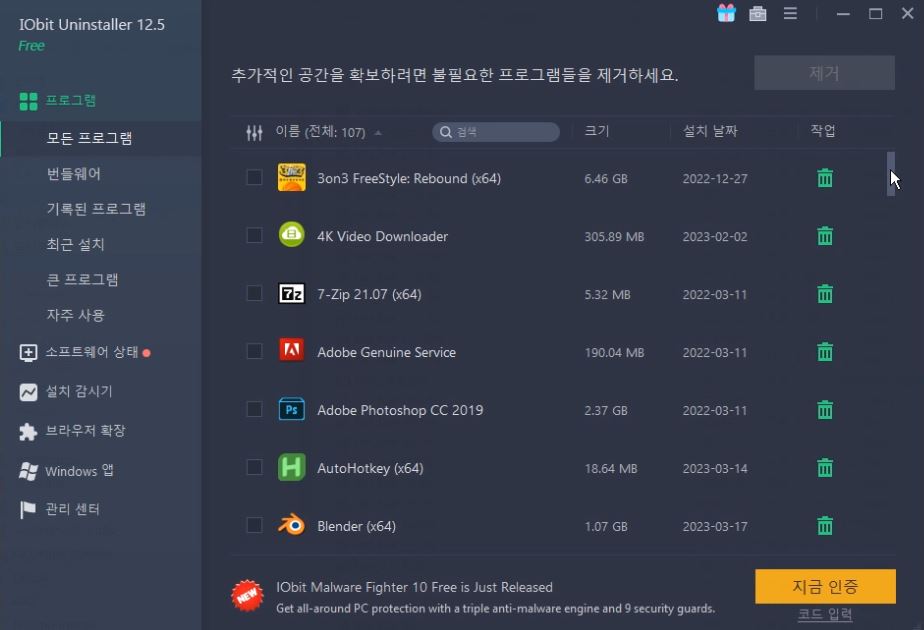Click the gift box icon in title bar
The image size is (924, 630).
coord(726,13)
